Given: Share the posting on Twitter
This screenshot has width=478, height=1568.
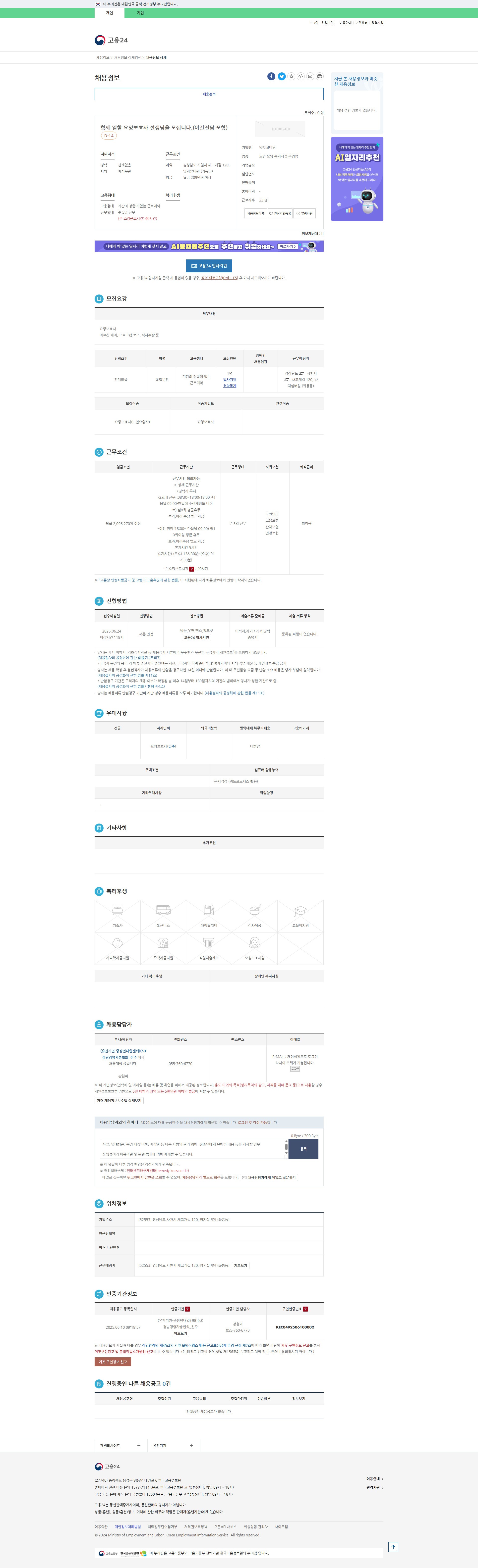Looking at the screenshot, I should pos(281,76).
